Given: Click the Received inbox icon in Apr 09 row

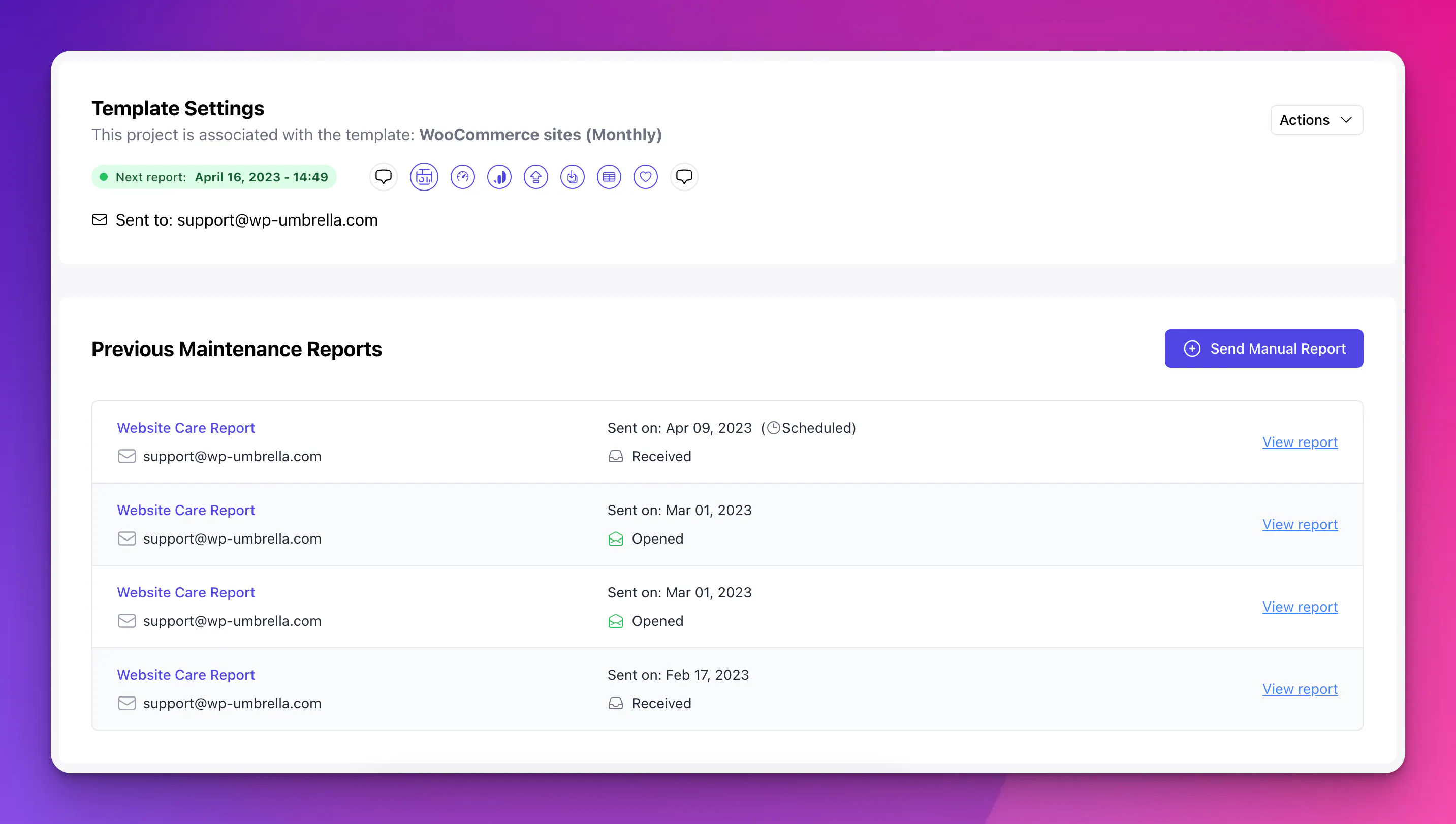Looking at the screenshot, I should point(616,456).
